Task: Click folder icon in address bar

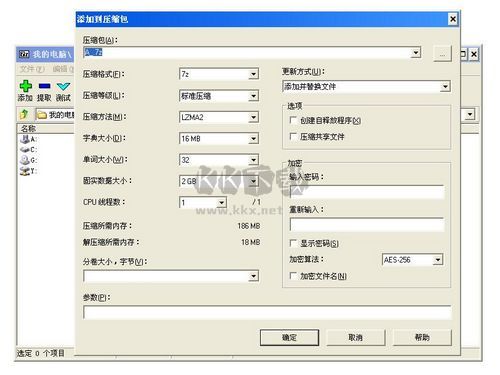Action: pyautogui.click(x=42, y=115)
